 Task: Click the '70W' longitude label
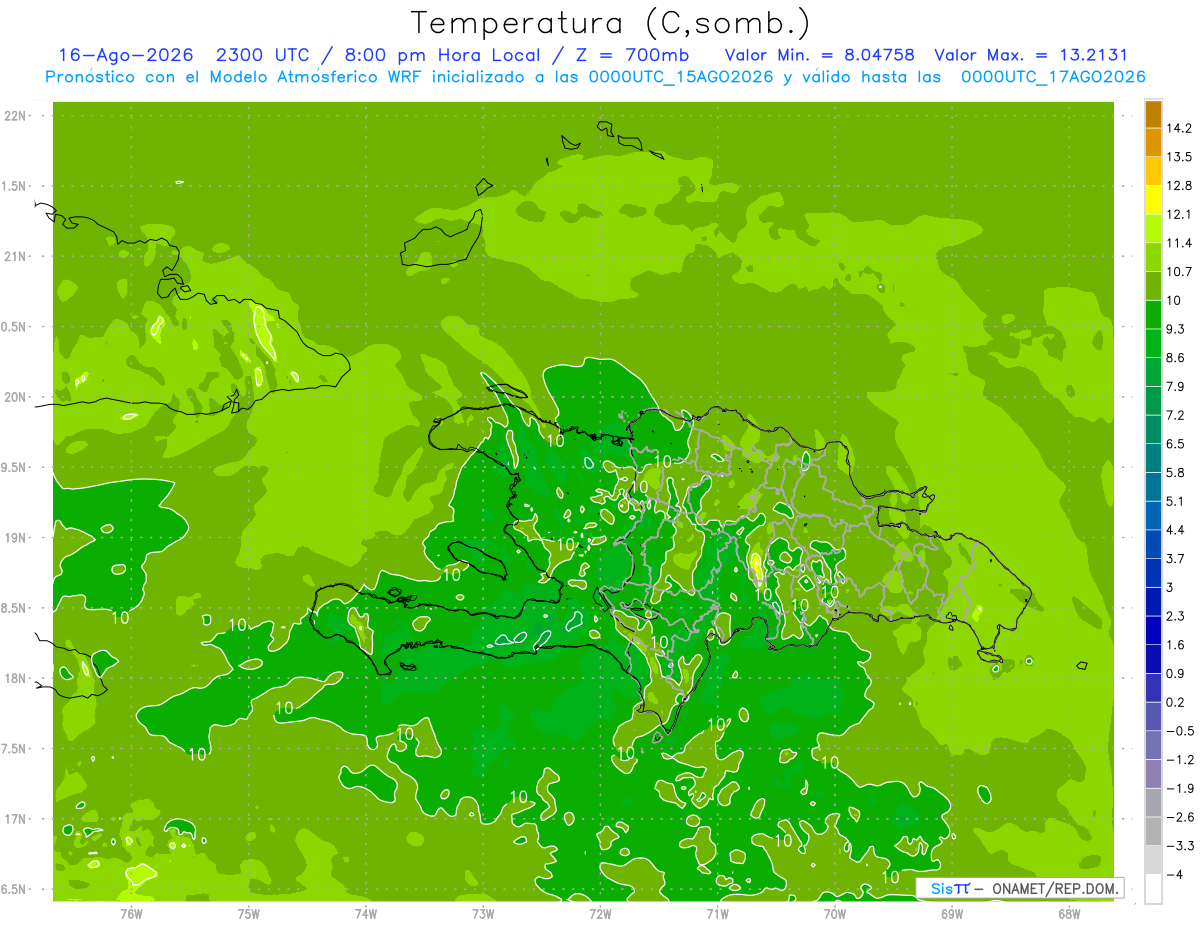[x=835, y=913]
